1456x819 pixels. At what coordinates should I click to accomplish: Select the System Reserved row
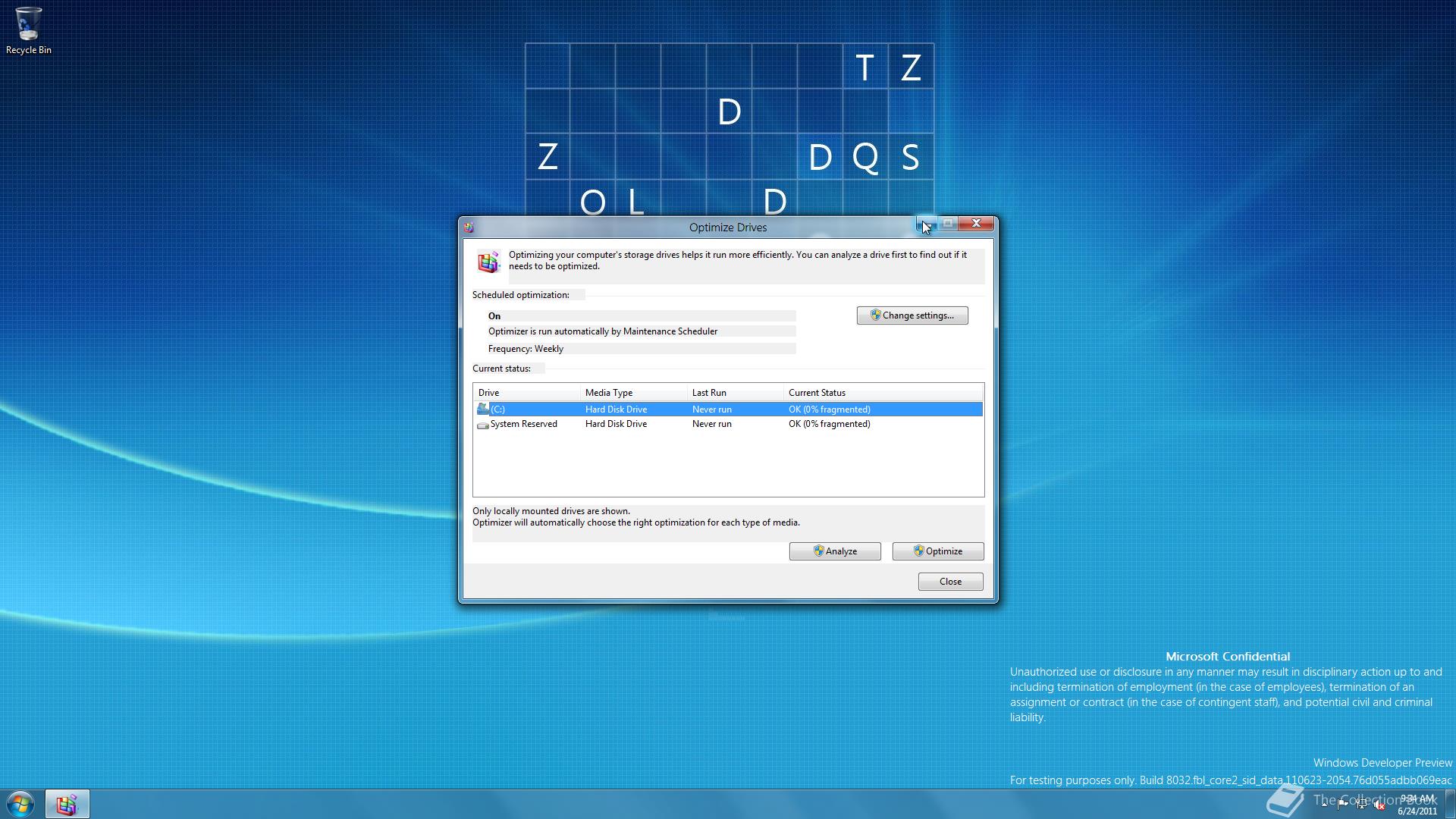[682, 424]
